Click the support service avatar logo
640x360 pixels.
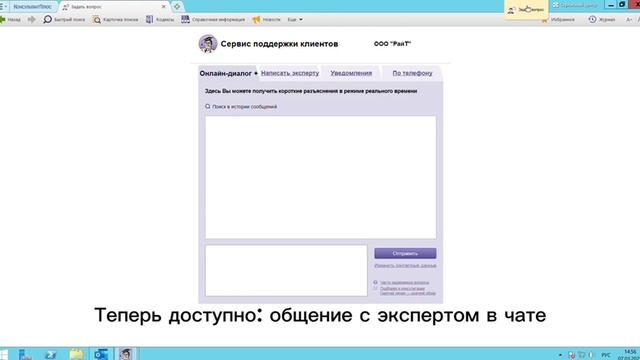point(208,44)
